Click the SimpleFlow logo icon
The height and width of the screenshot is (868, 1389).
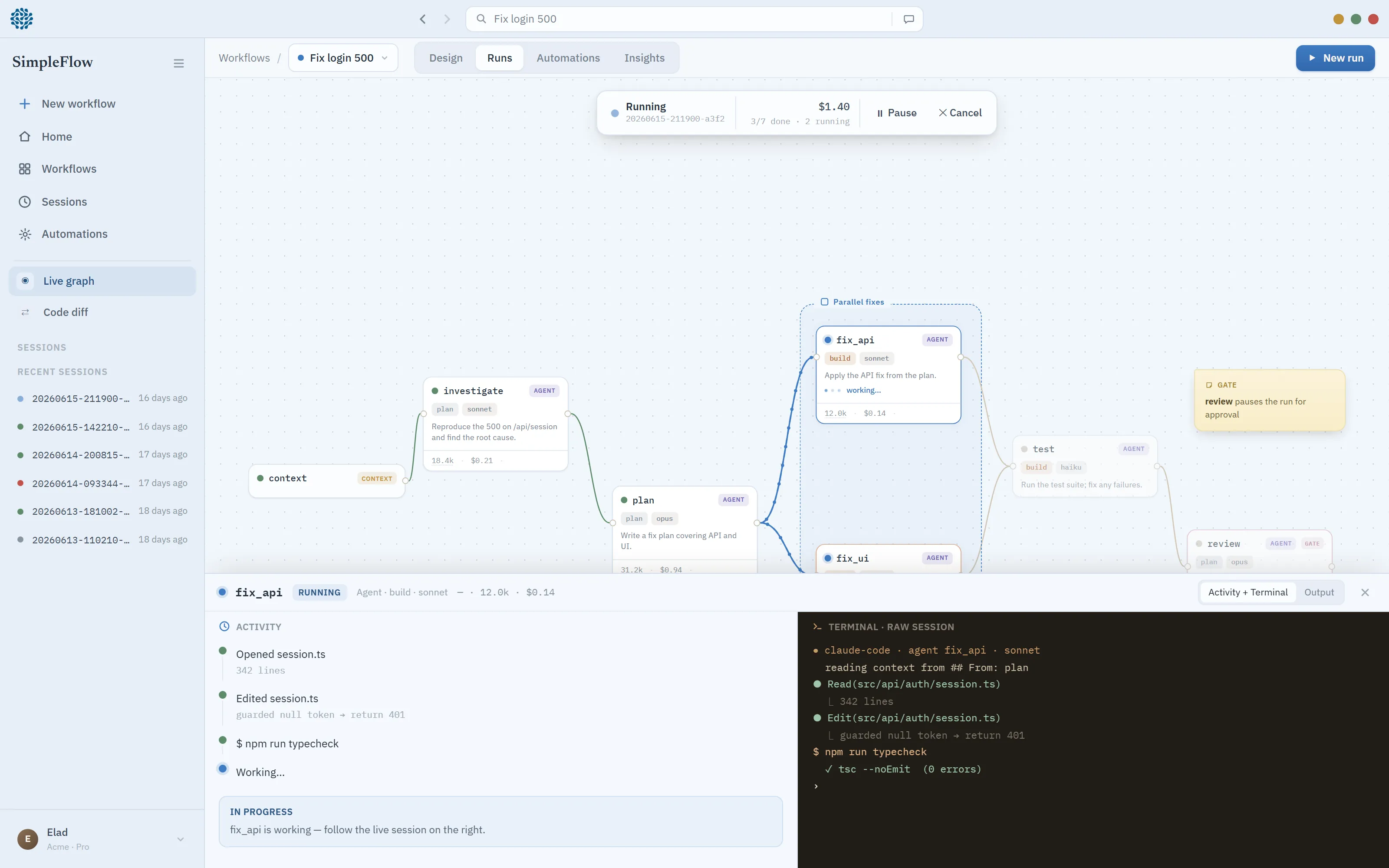click(x=22, y=19)
